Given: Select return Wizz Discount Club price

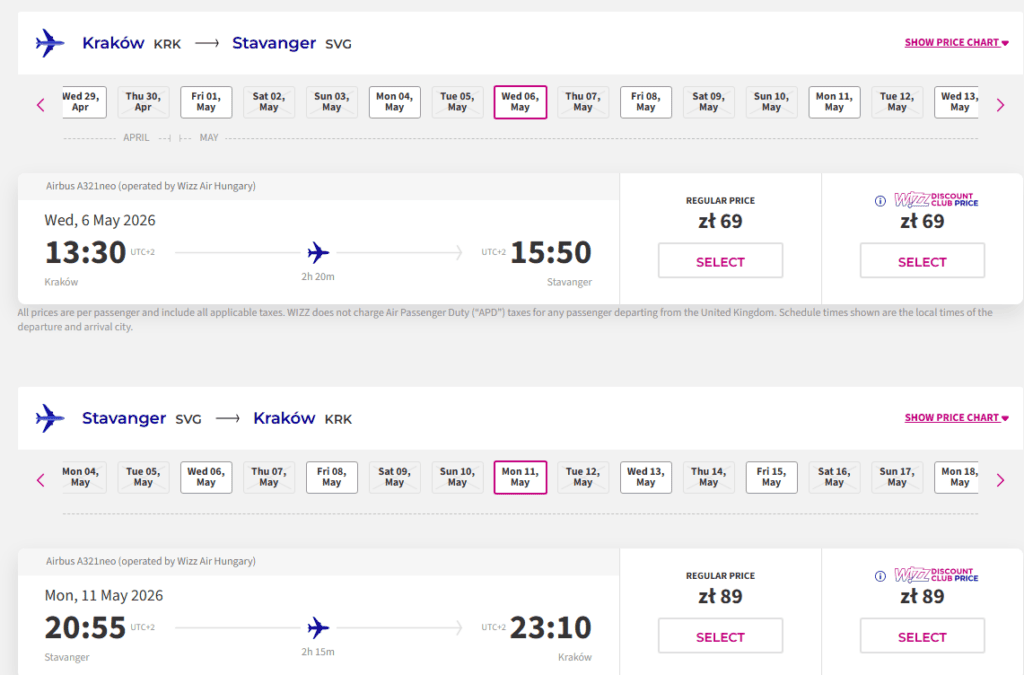Looking at the screenshot, I should [x=922, y=637].
